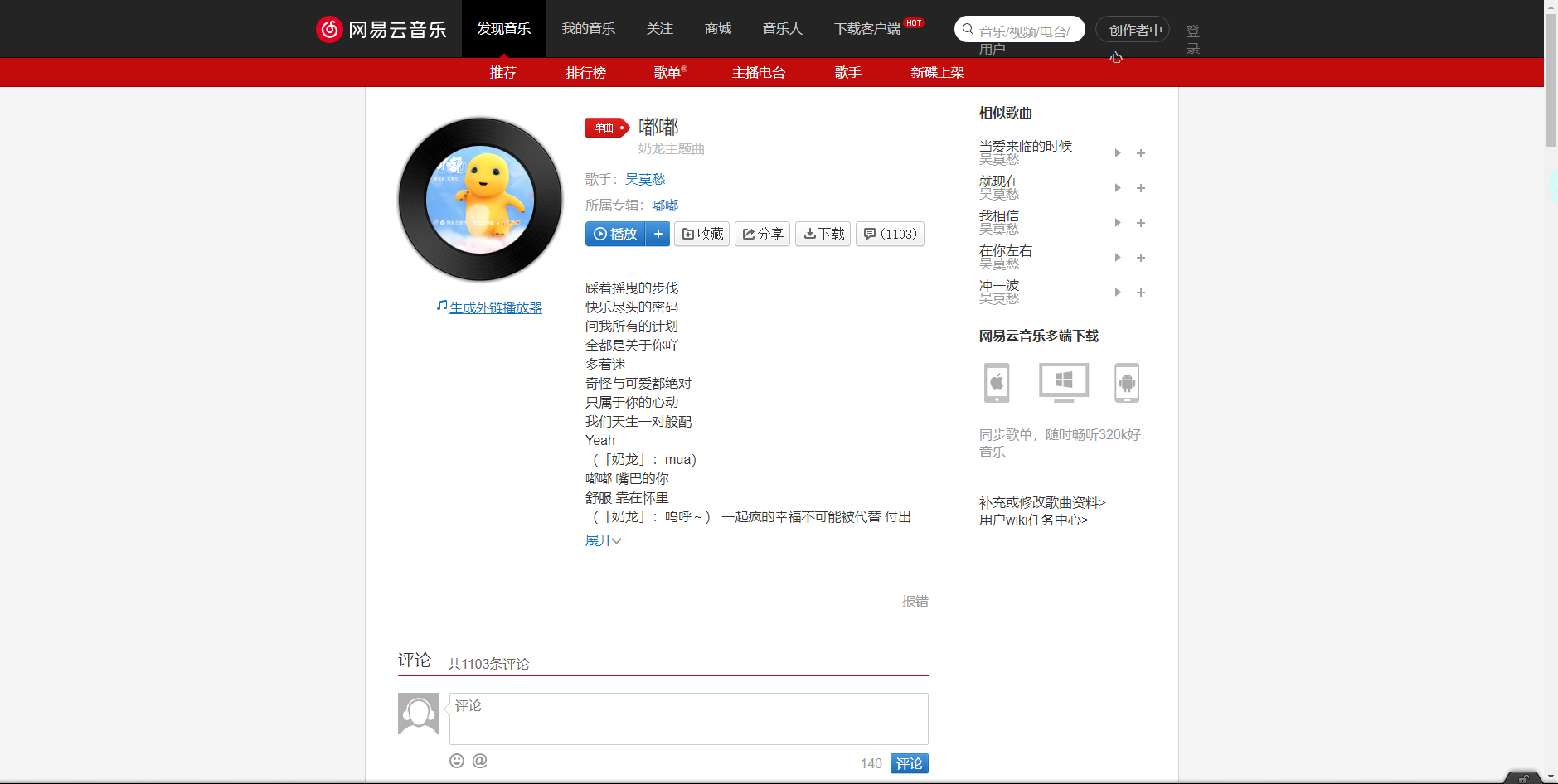Play the similar song 当爱来临的时候
The image size is (1558, 784).
[x=1117, y=153]
